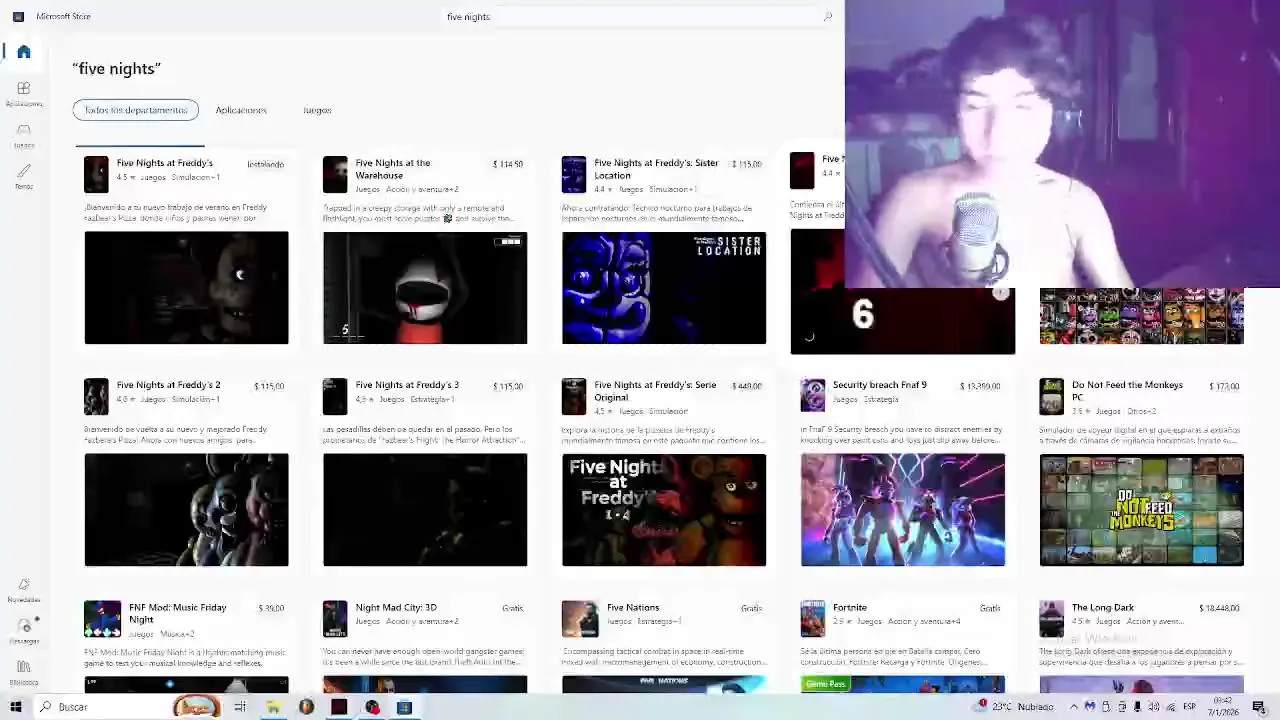Open Do Not Feed the Monkeys icon
Viewport: 1280px width, 720px height.
1052,396
